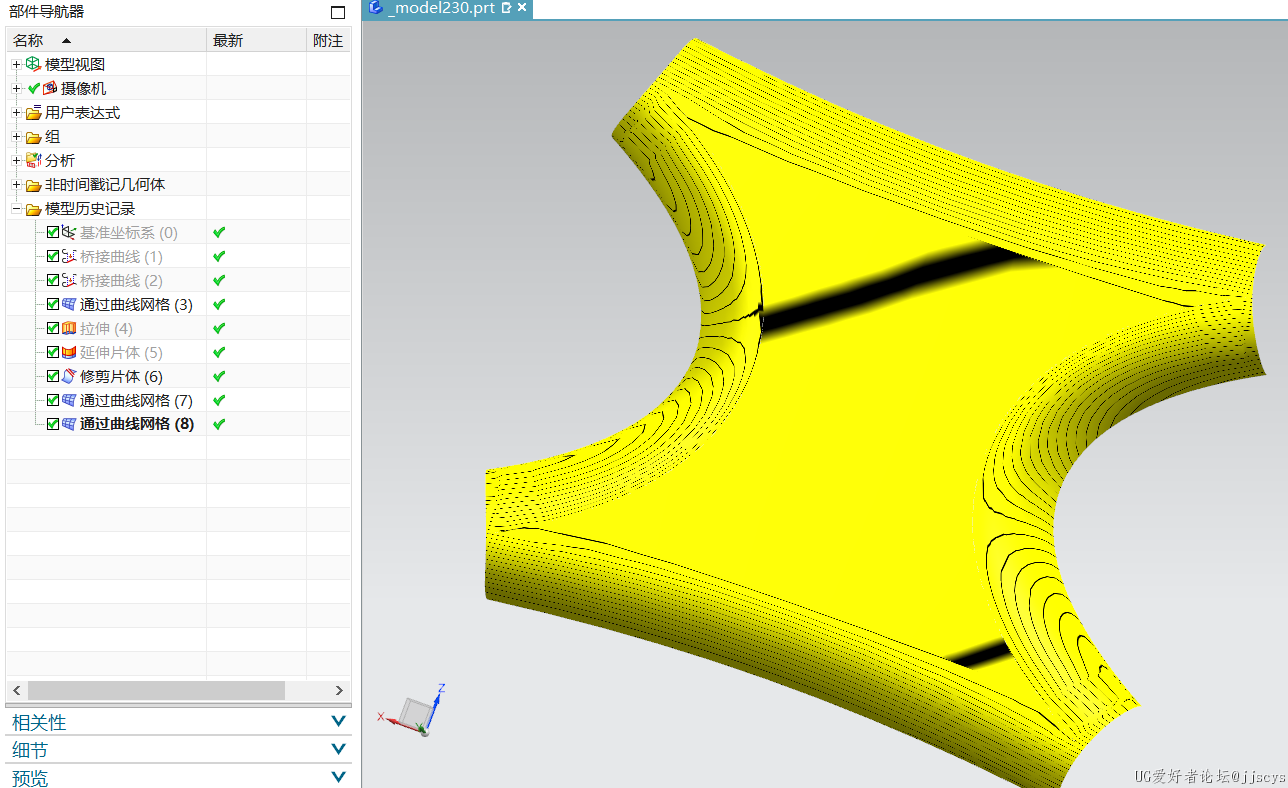This screenshot has width=1288, height=788.
Task: Click the part file icon on _model230.prt tab
Action: point(375,8)
